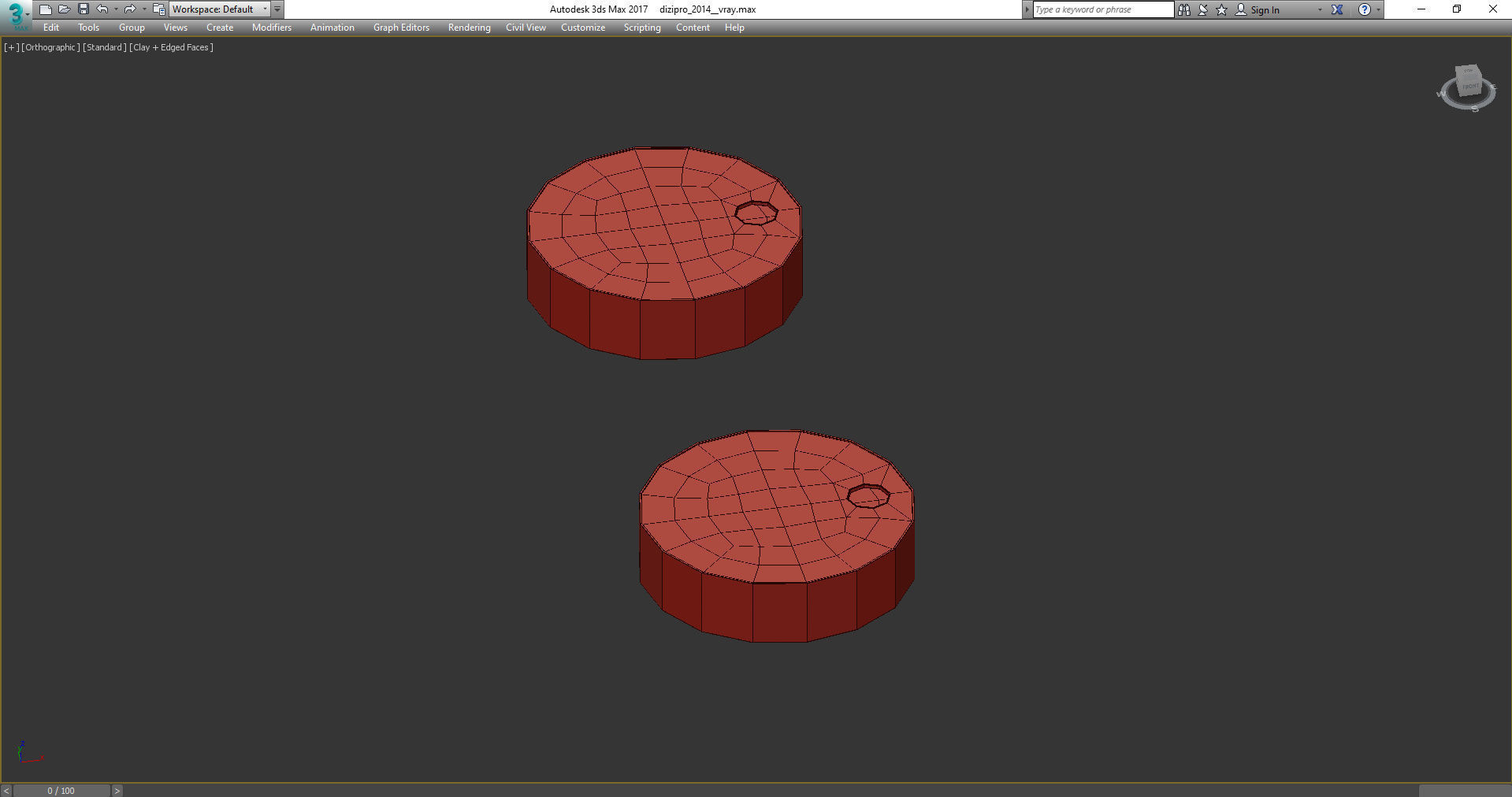Click the keyword search input field

[1103, 9]
